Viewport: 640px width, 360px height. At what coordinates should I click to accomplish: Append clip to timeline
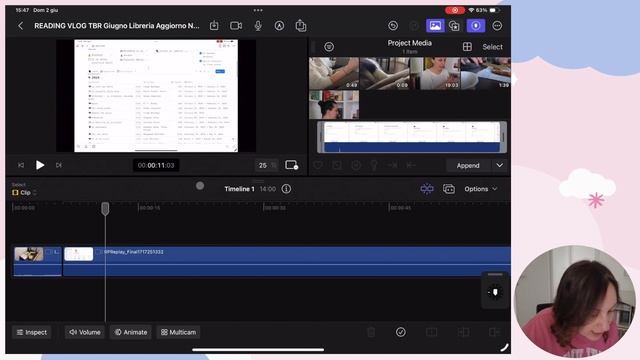468,165
